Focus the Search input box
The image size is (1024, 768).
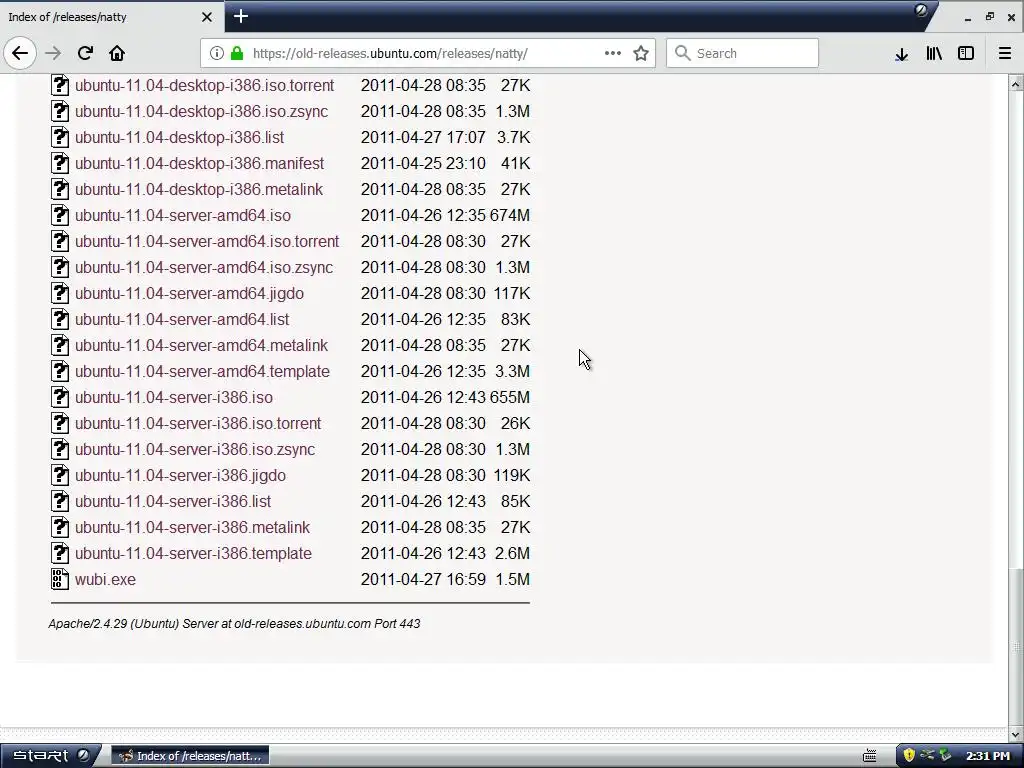pyautogui.click(x=742, y=53)
